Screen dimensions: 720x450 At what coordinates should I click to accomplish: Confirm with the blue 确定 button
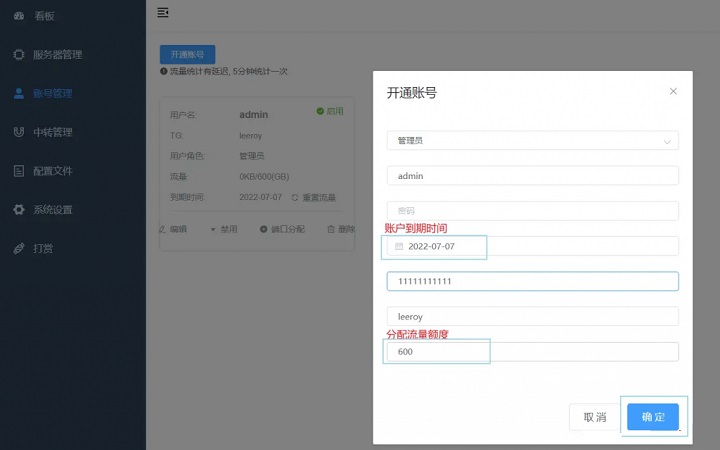pos(653,417)
